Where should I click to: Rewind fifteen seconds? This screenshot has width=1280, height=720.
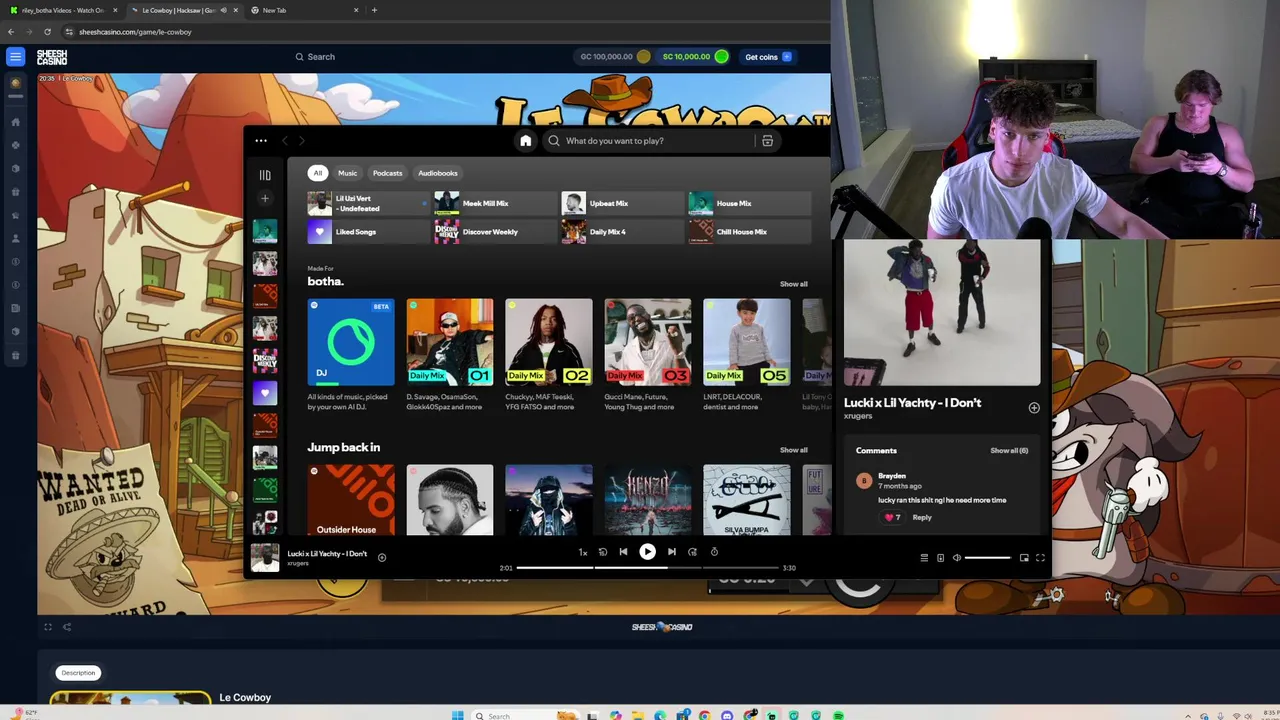(602, 552)
